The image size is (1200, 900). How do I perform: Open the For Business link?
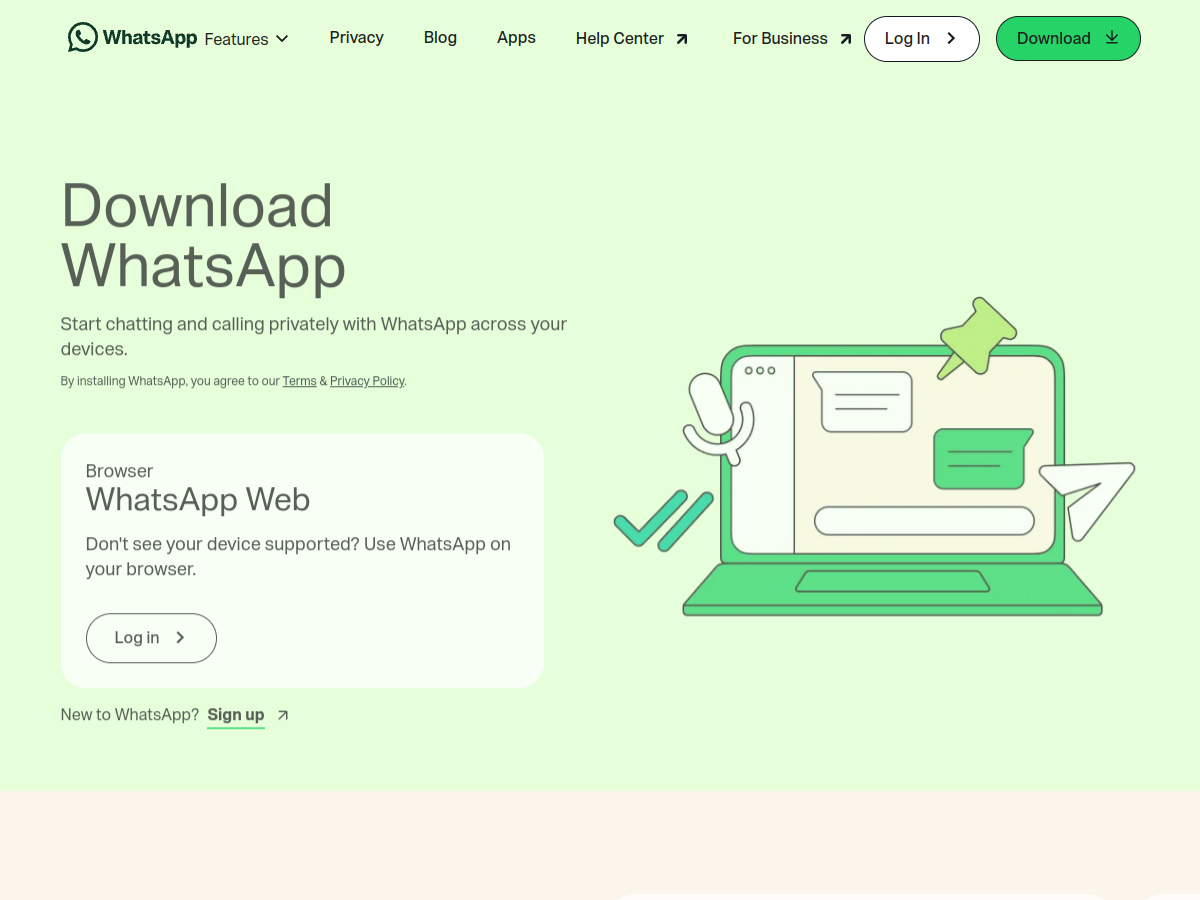point(792,39)
